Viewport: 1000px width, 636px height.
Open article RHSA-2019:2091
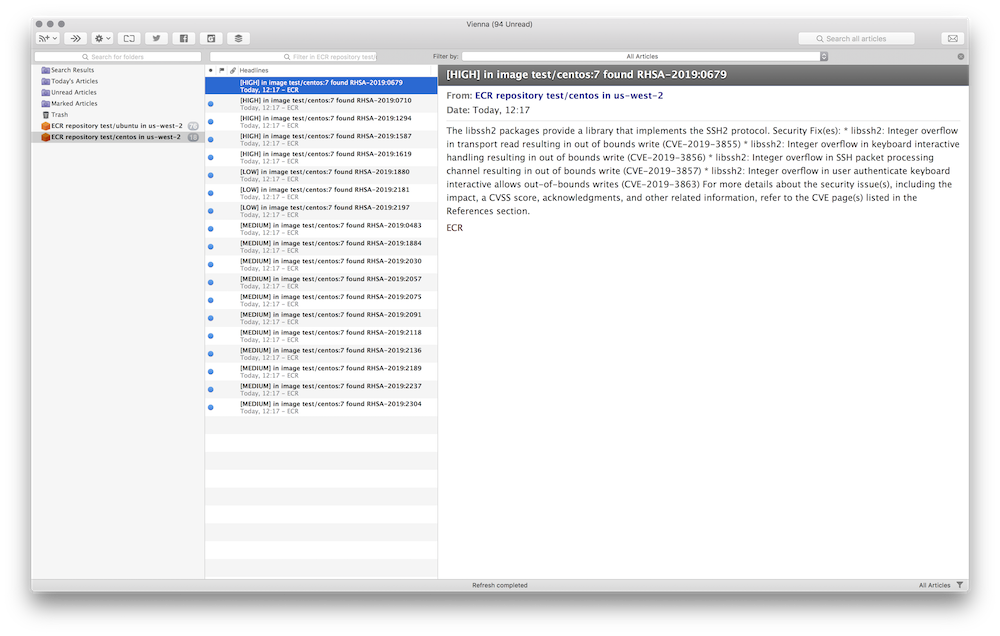(x=321, y=318)
